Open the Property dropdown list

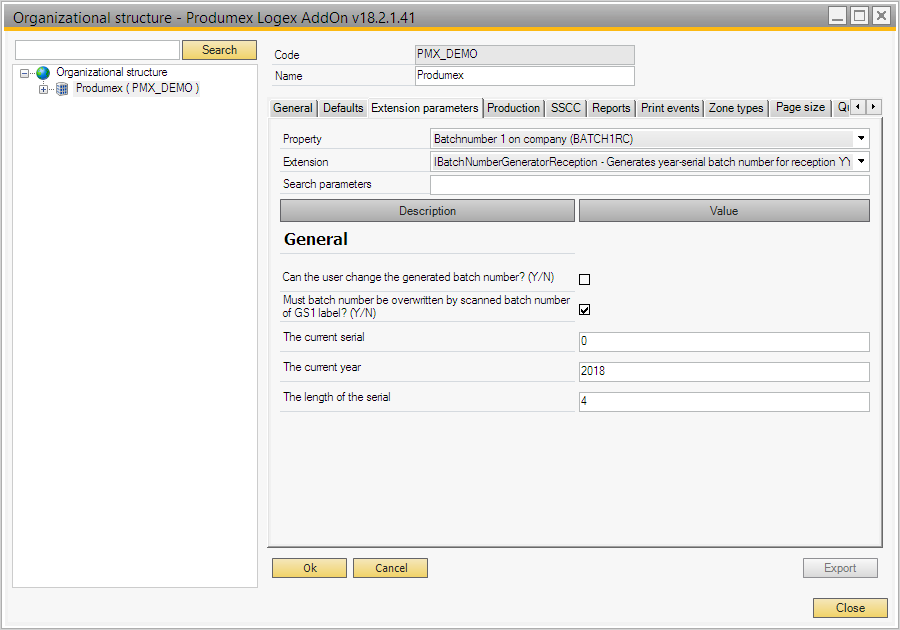[x=861, y=139]
